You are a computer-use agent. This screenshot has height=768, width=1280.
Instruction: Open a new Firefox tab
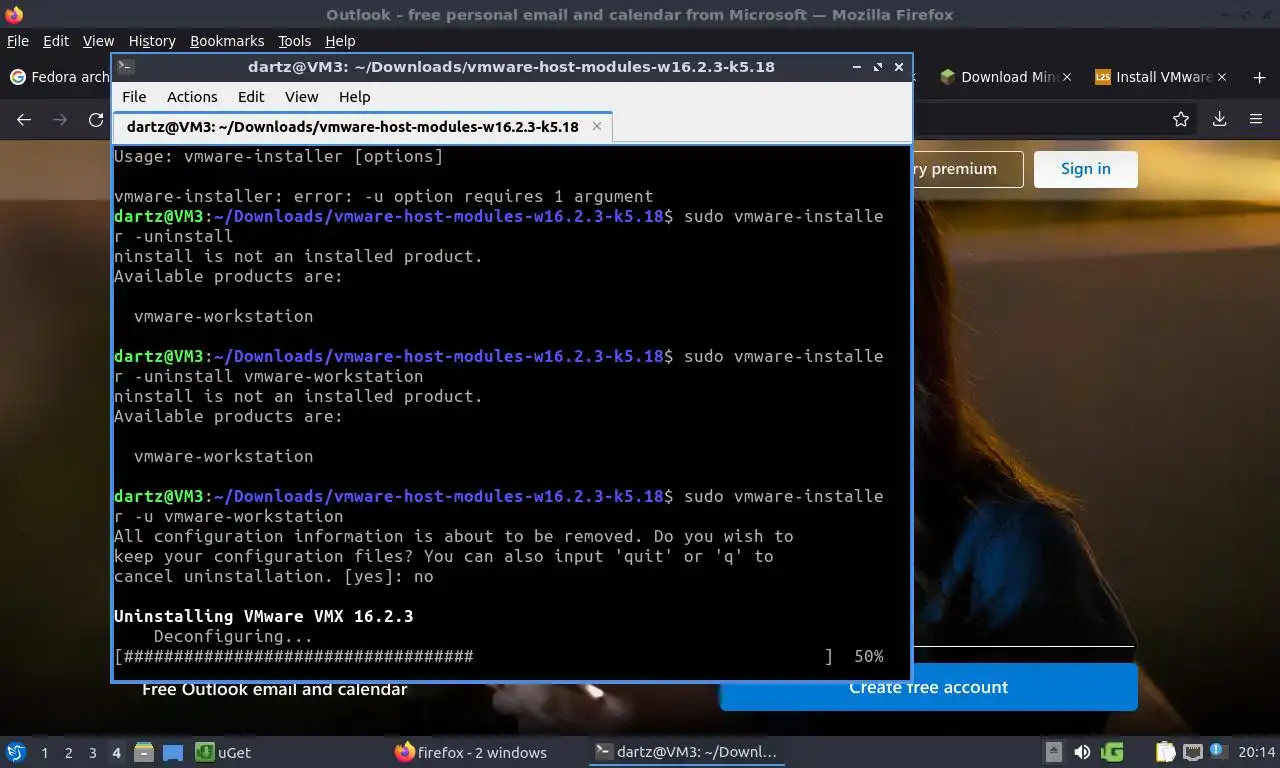pos(1259,77)
